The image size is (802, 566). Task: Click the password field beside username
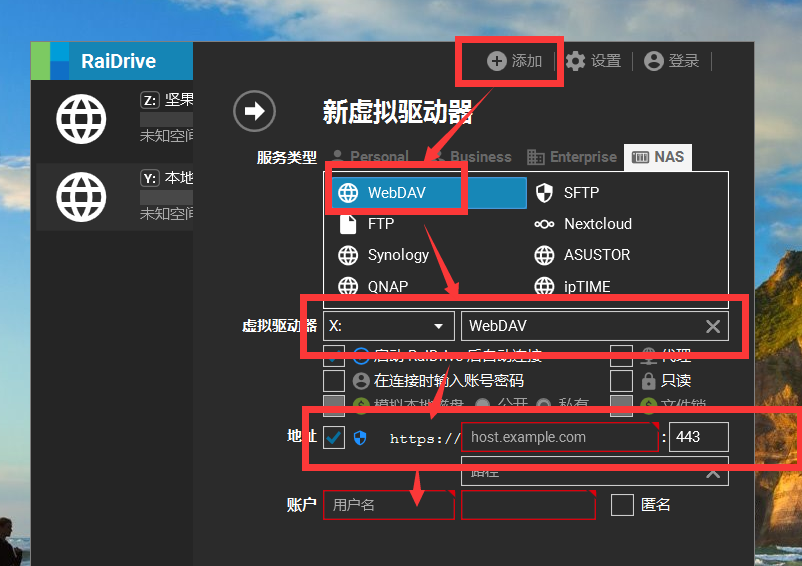(528, 505)
